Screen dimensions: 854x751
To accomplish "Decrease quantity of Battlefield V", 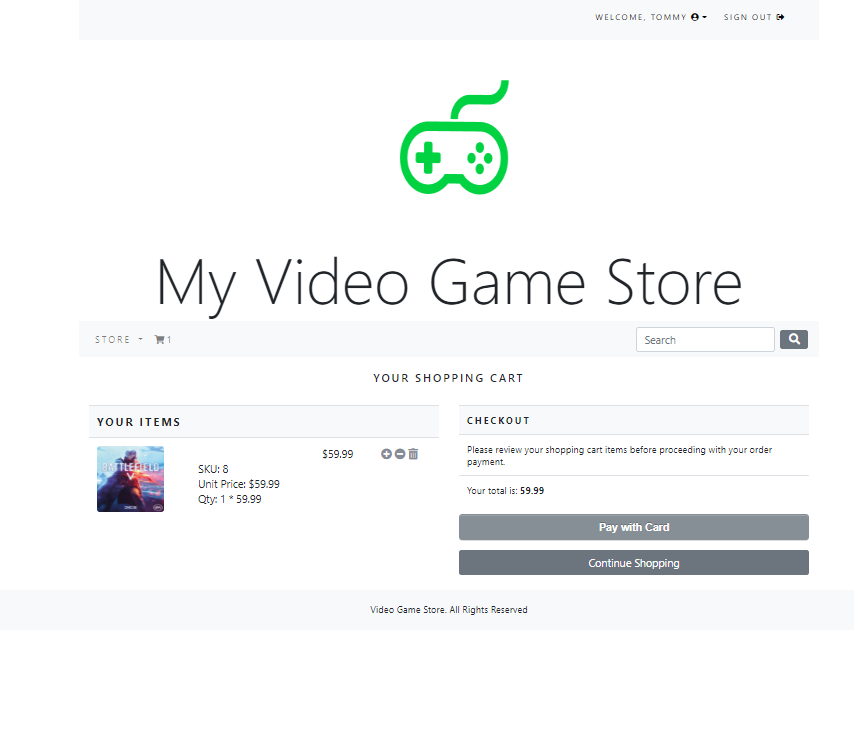I will click(399, 453).
